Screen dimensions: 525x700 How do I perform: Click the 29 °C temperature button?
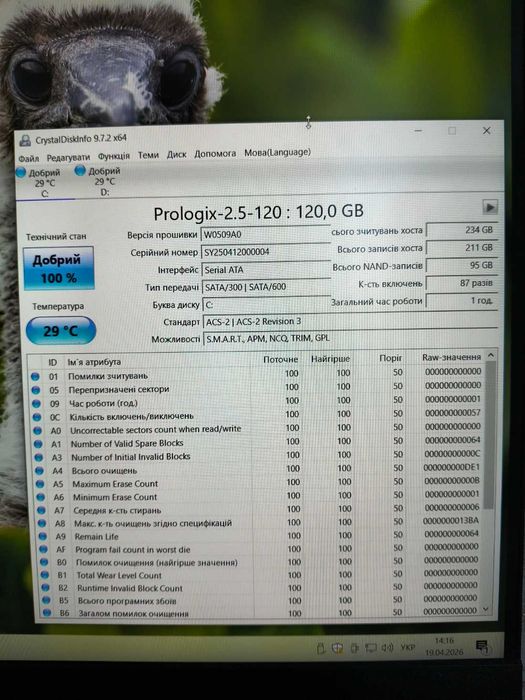coord(61,331)
